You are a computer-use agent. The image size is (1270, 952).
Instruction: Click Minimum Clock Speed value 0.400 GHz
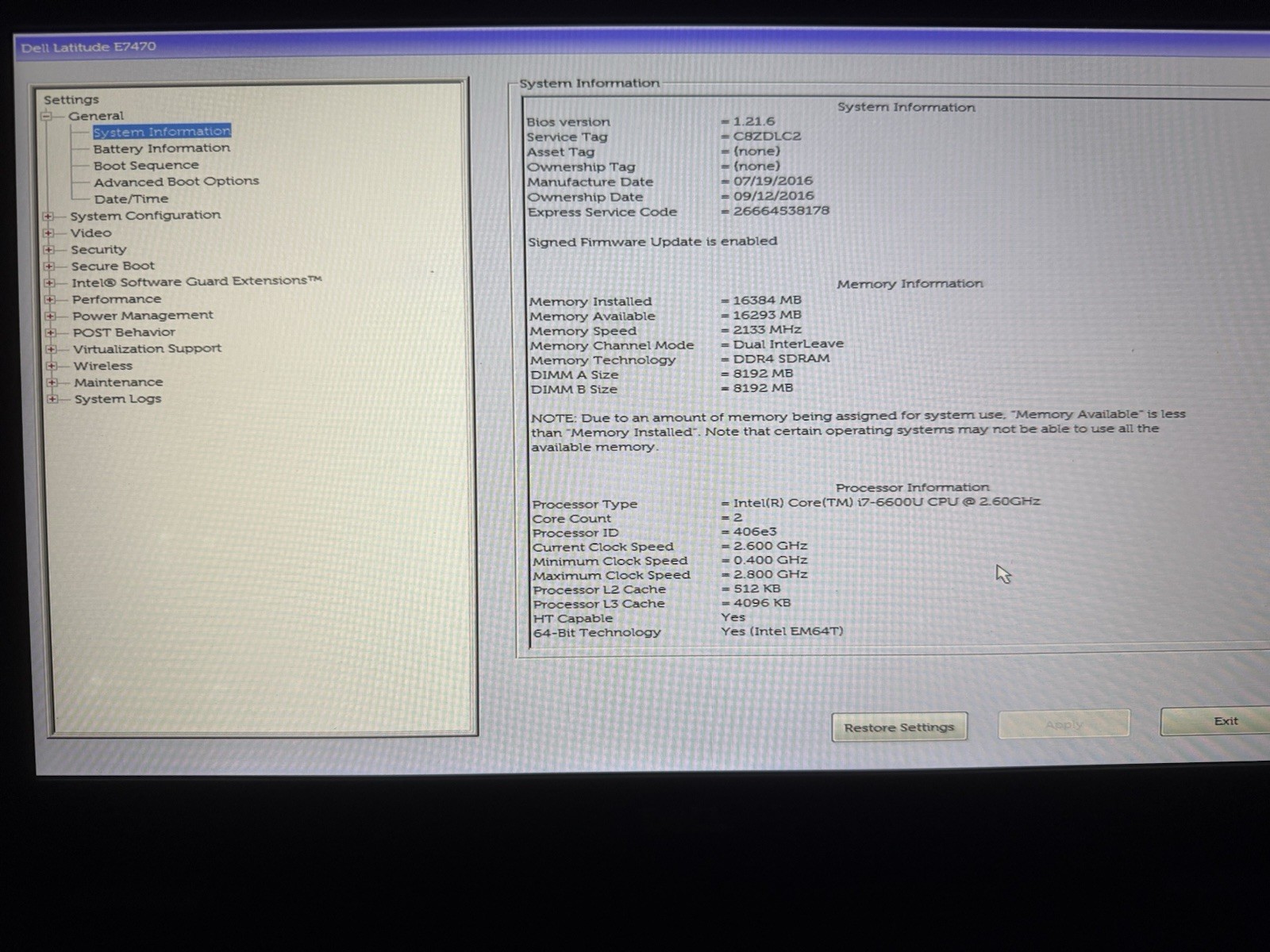click(x=770, y=560)
